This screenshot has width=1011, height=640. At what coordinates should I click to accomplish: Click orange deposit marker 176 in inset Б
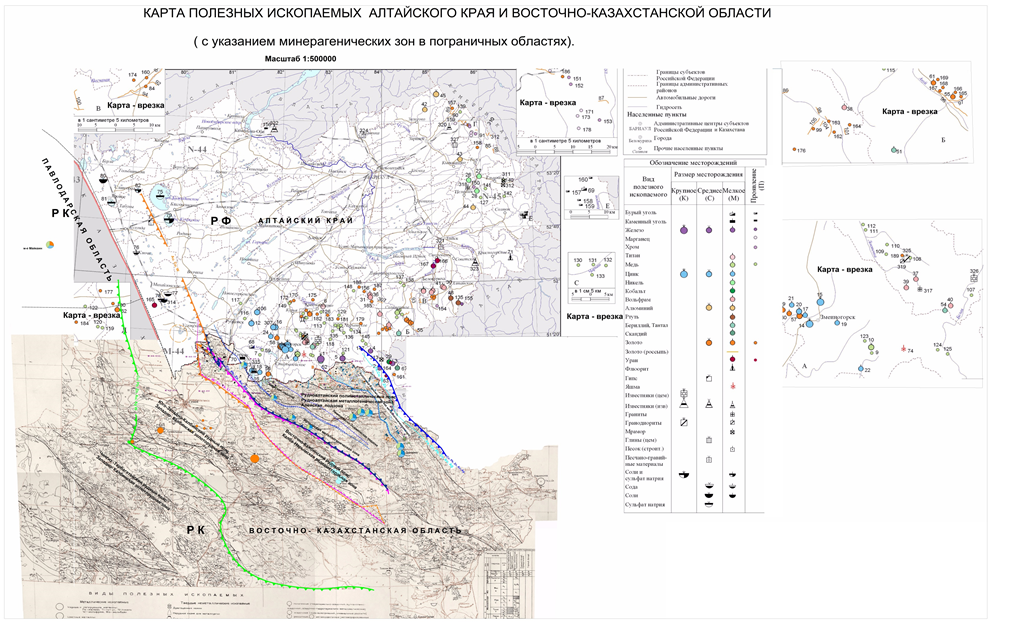pos(794,150)
